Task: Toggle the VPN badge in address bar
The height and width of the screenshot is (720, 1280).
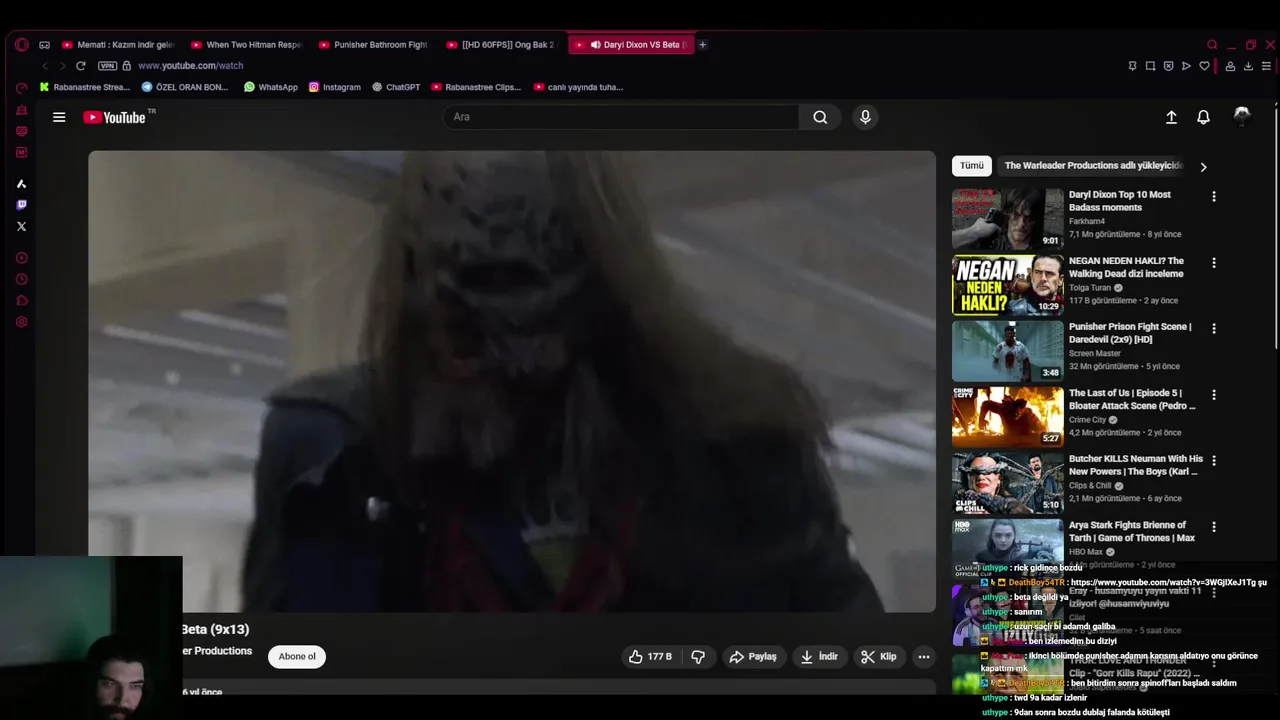Action: [x=107, y=66]
